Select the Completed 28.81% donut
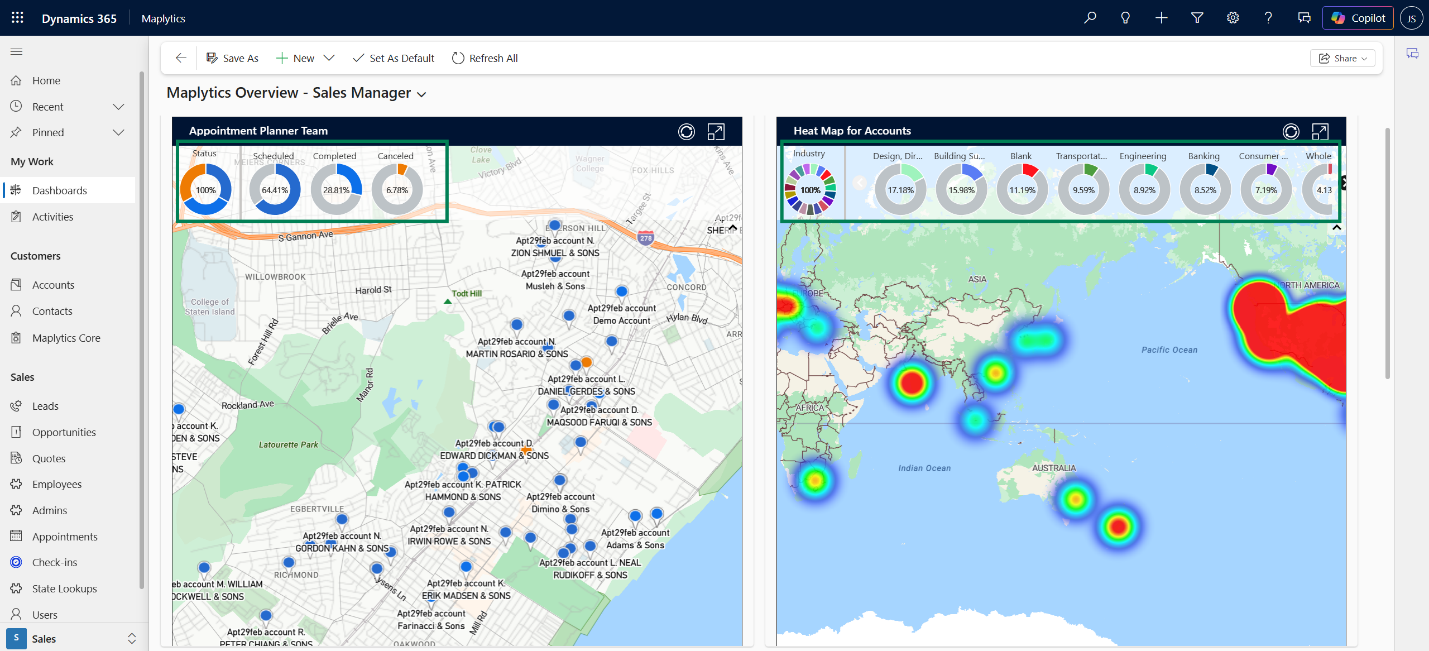Image resolution: width=1429 pixels, height=651 pixels. tap(336, 189)
